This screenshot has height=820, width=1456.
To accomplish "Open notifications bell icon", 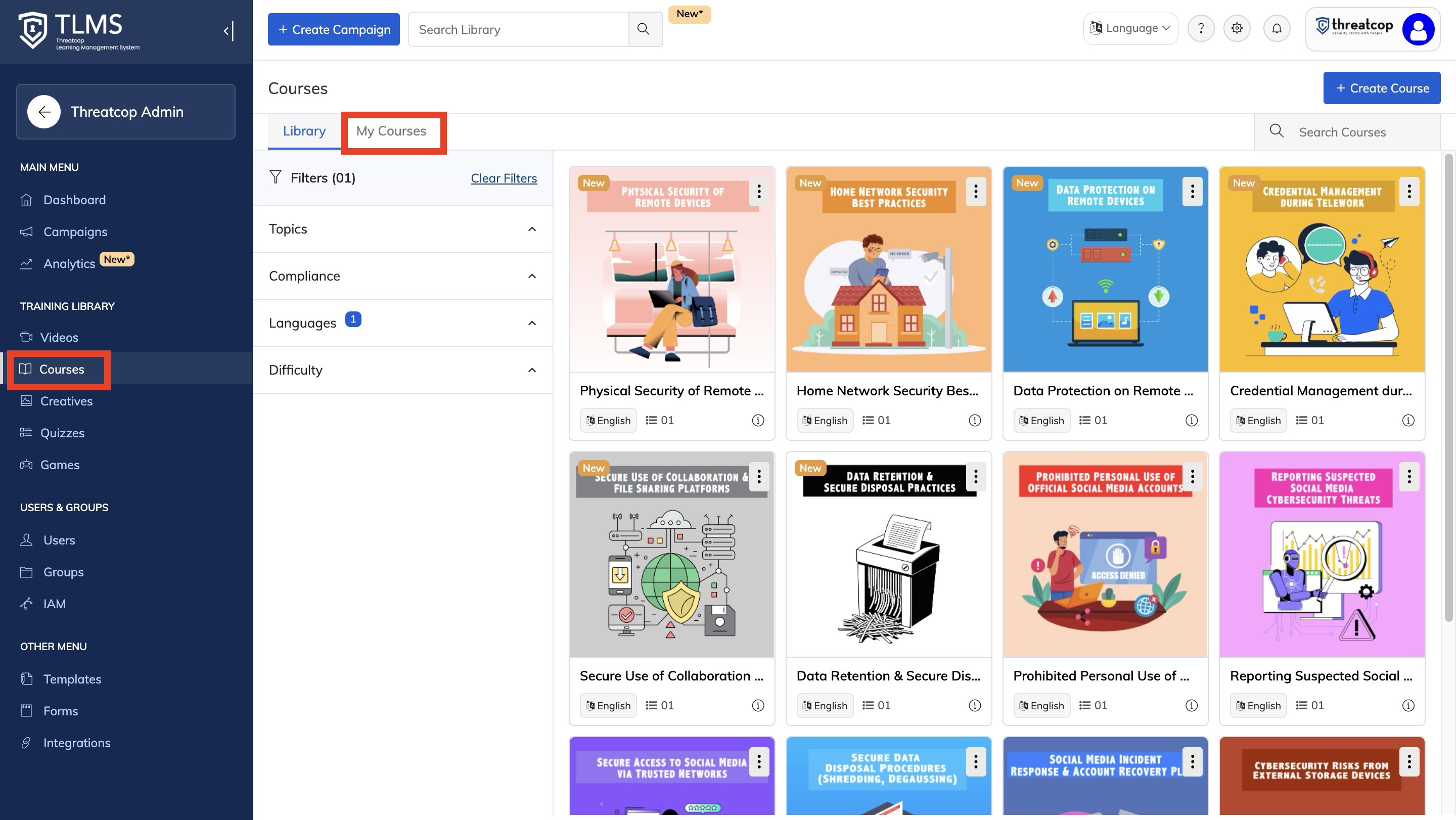I will tap(1276, 28).
